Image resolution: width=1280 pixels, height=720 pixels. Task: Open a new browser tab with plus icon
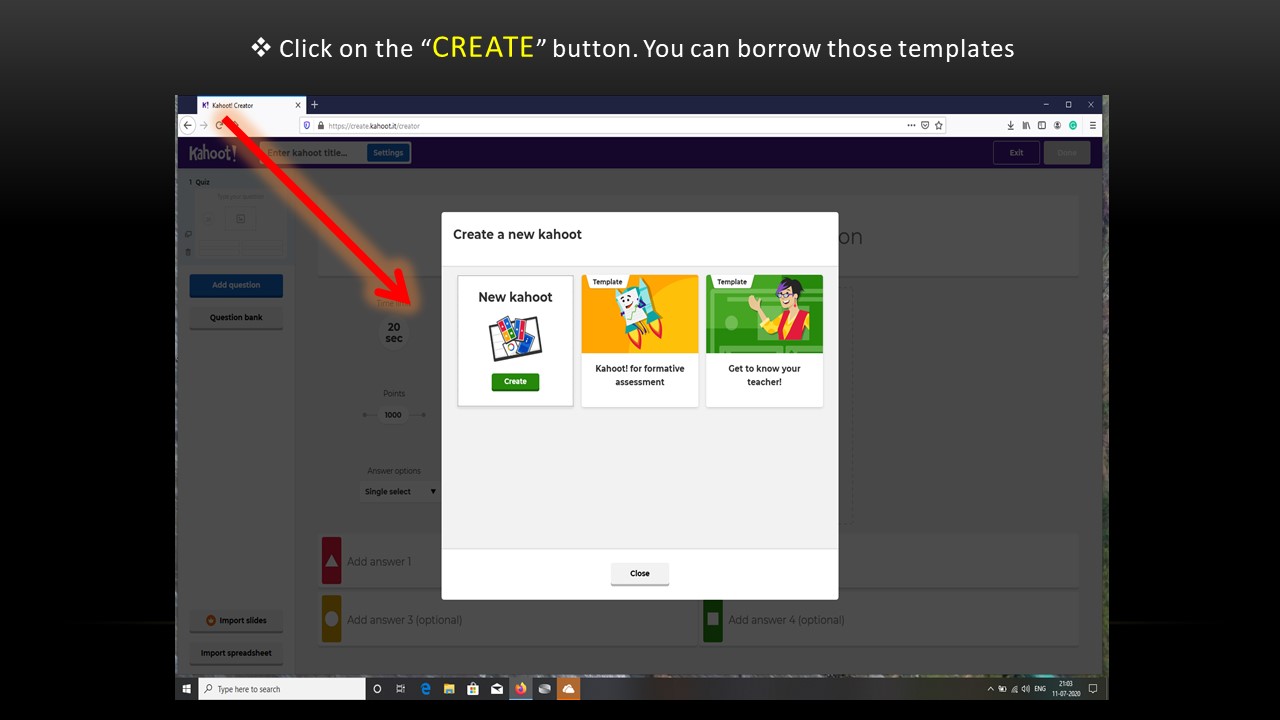(x=314, y=104)
